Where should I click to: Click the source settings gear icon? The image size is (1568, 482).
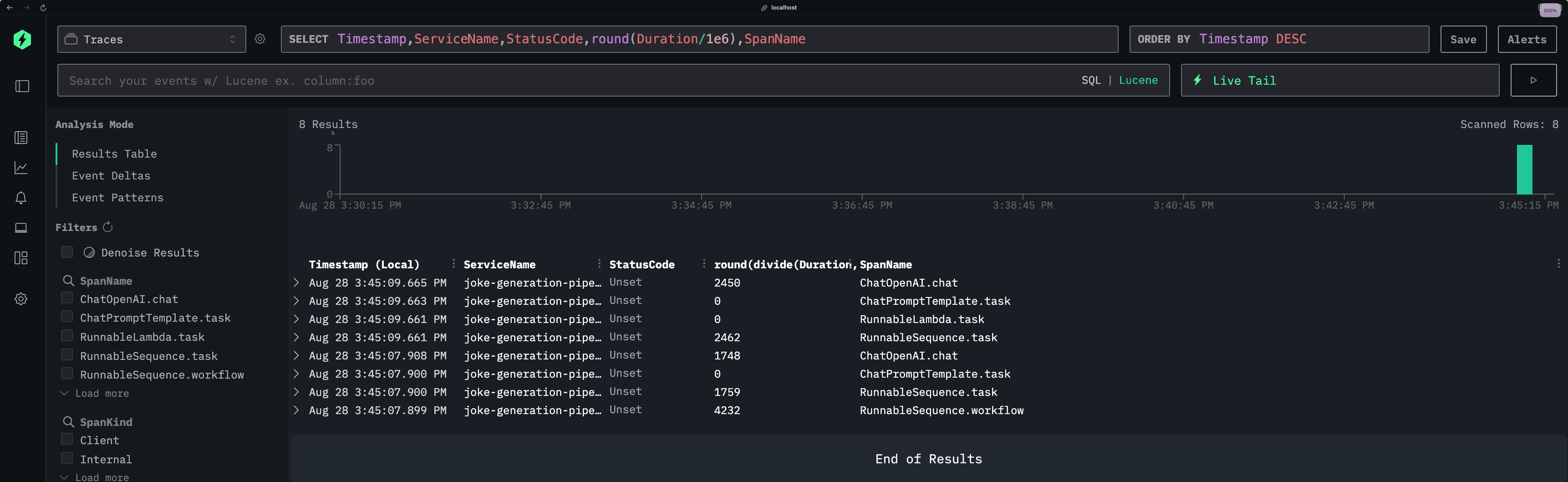(260, 40)
